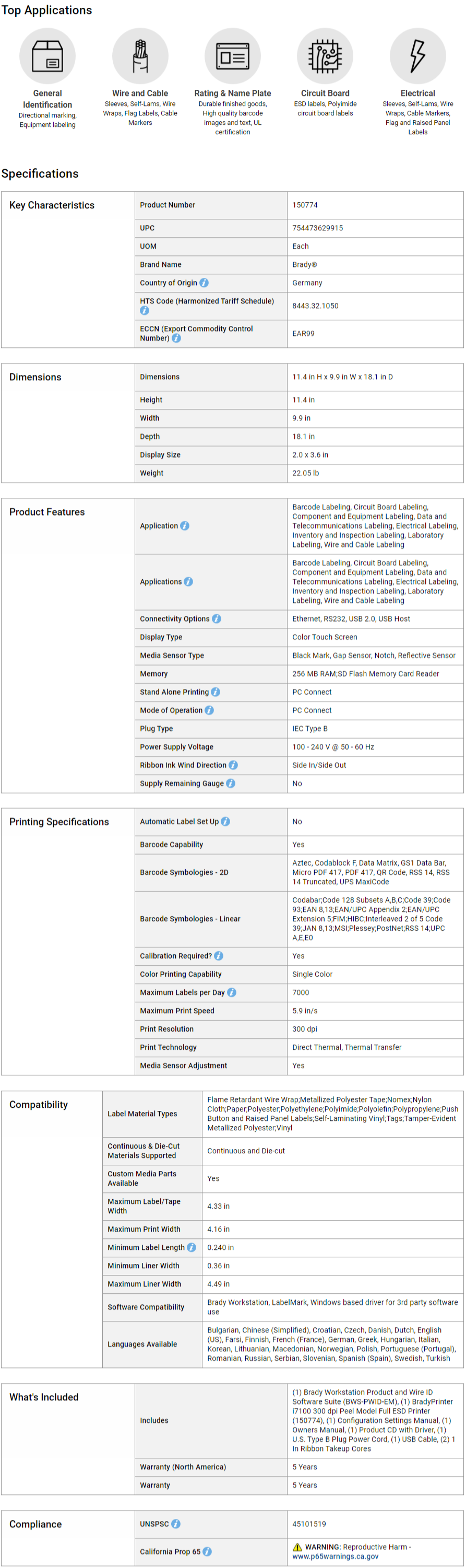Click the UNSPSC info icon

tap(176, 1524)
